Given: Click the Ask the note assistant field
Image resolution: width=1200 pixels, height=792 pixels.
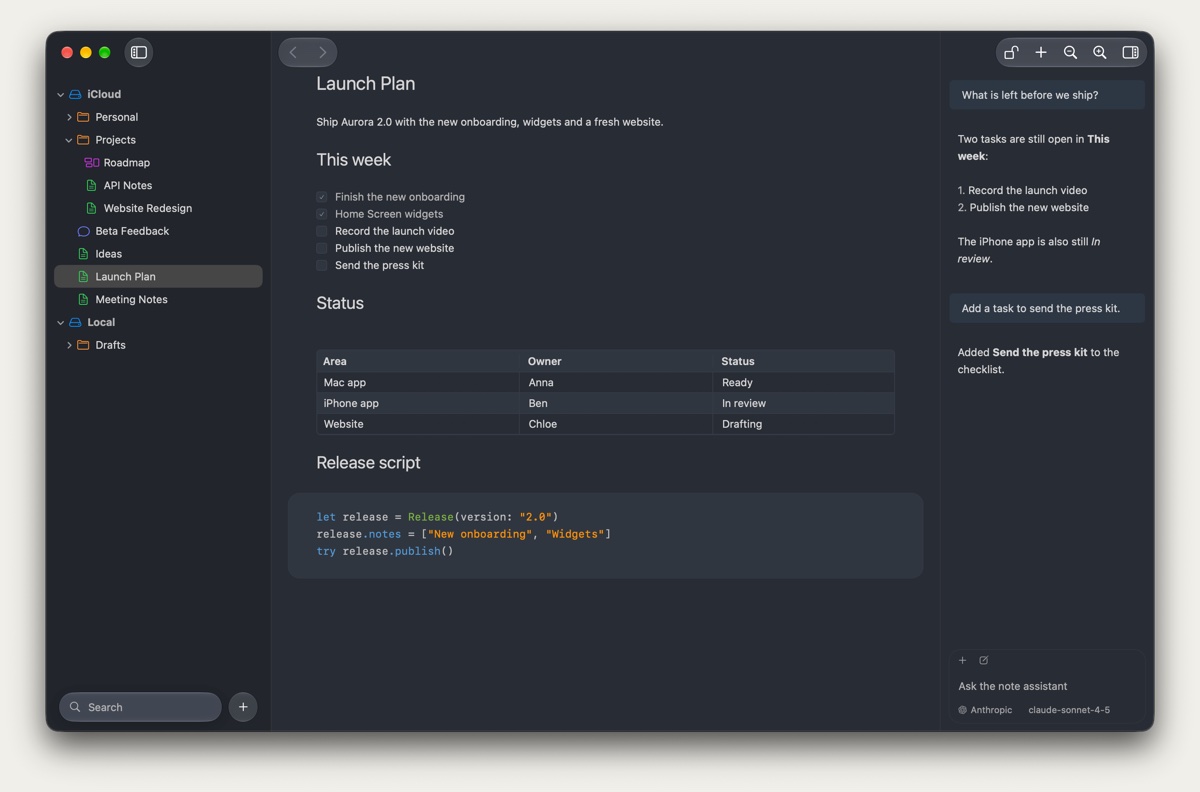Looking at the screenshot, I should click(1046, 686).
